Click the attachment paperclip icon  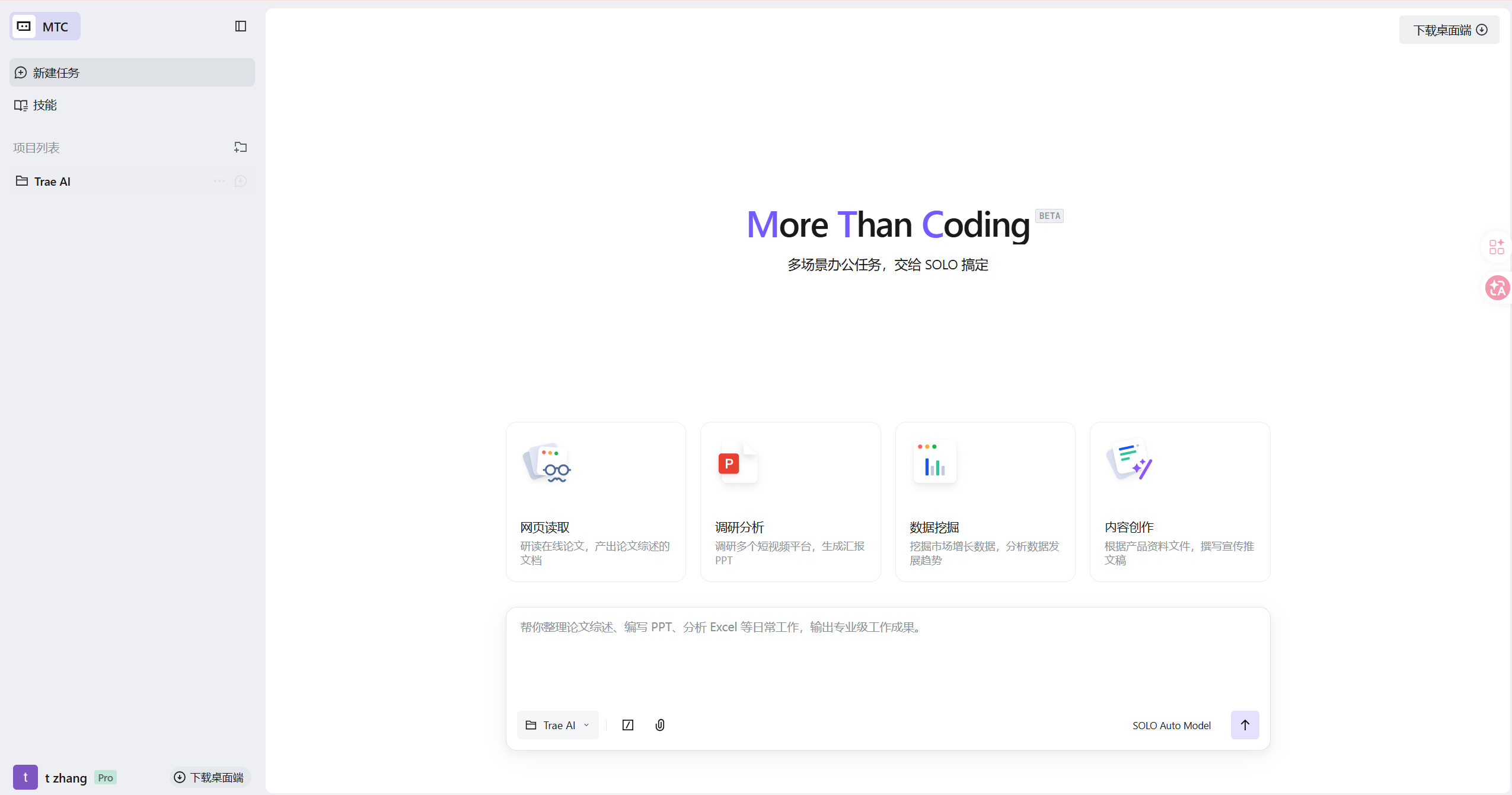660,725
